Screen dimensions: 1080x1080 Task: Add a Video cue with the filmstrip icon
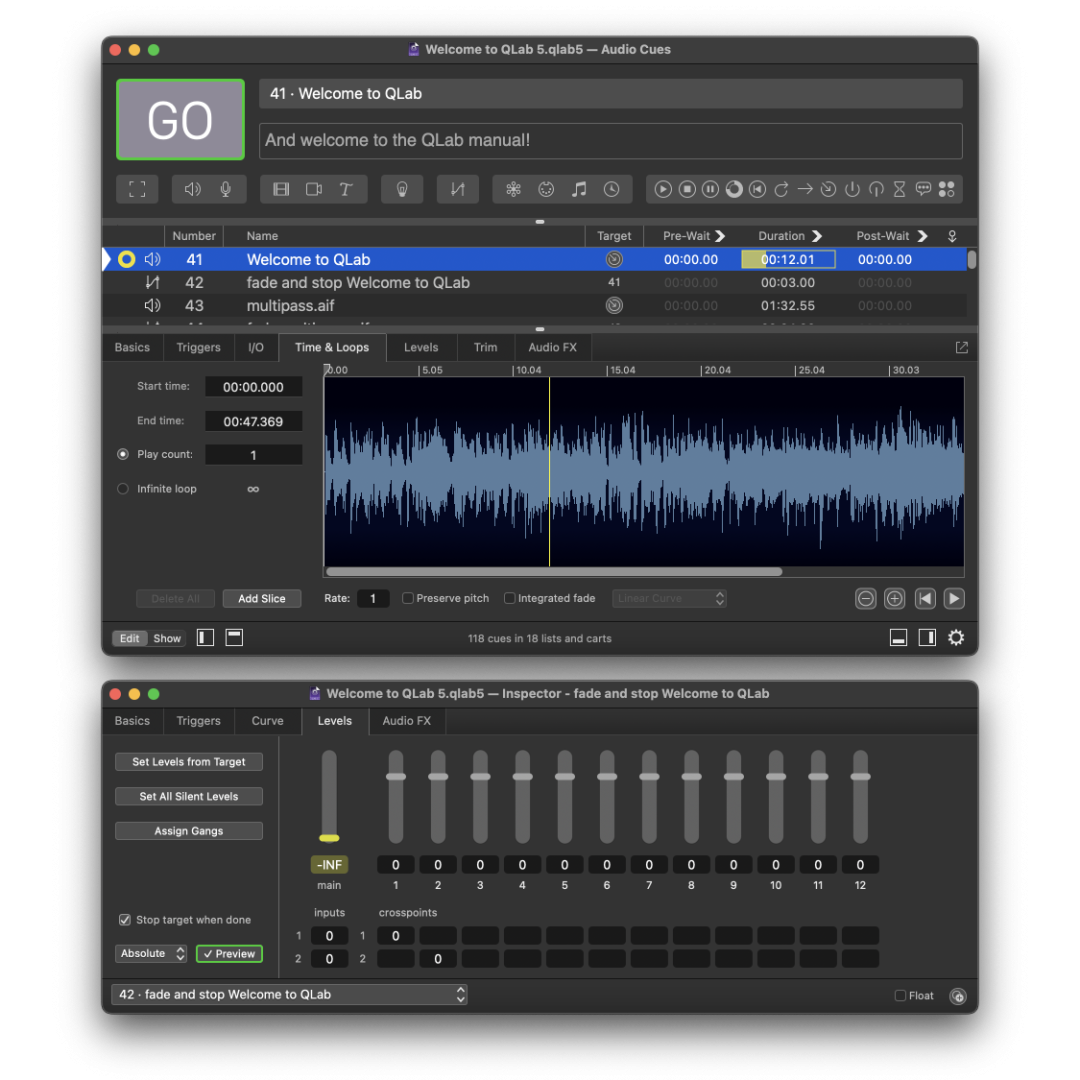click(x=281, y=189)
